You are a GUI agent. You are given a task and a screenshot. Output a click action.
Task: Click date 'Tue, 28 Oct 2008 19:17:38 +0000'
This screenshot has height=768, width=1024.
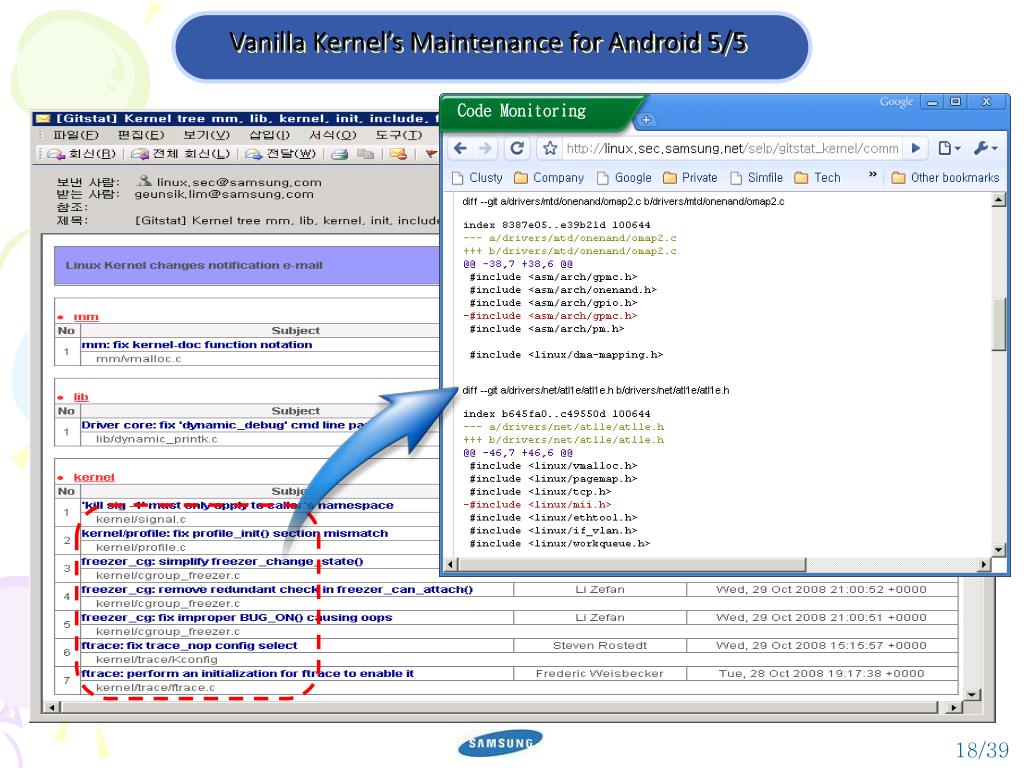(822, 674)
